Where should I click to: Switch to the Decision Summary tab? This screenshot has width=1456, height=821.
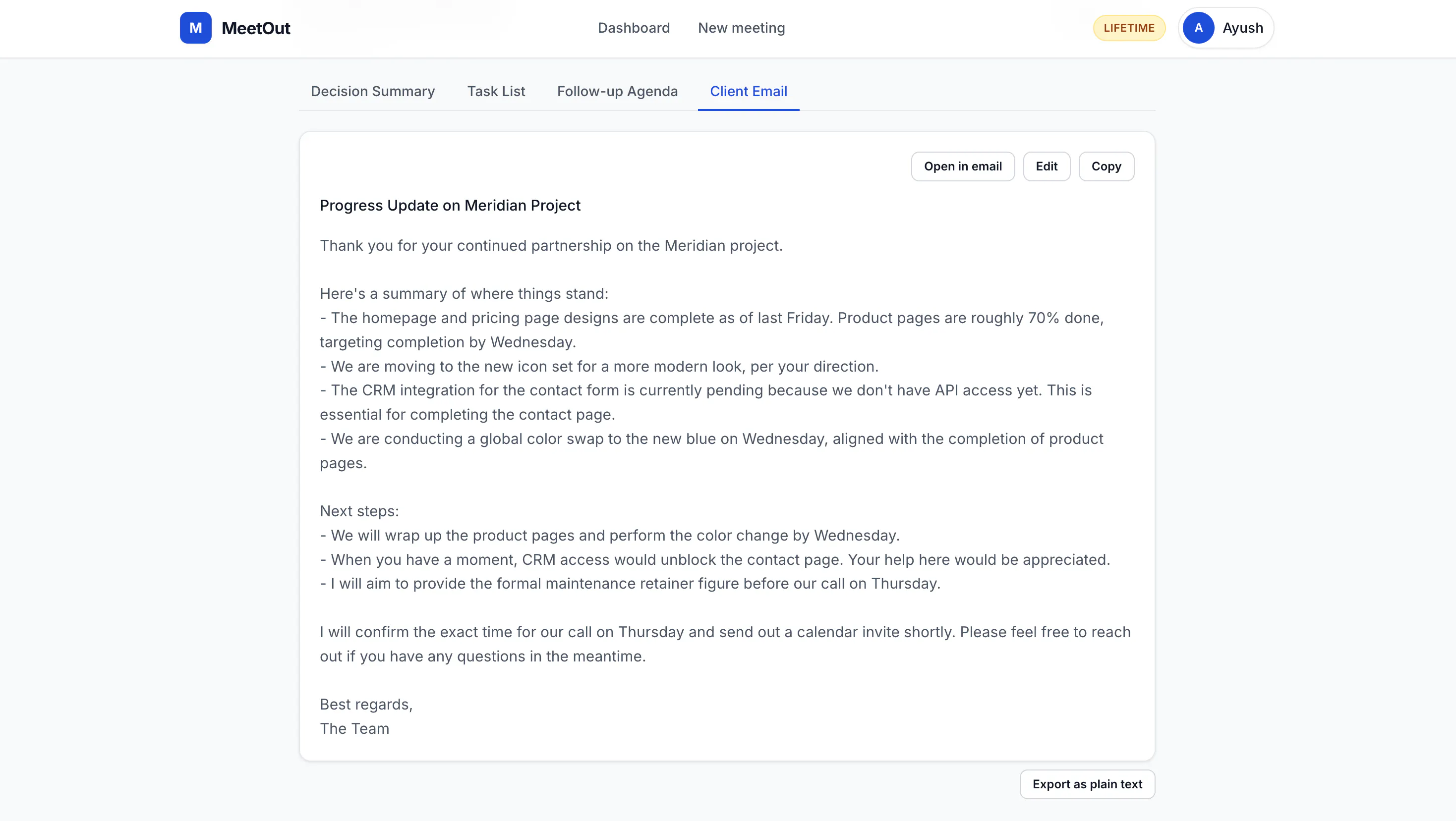(x=372, y=92)
